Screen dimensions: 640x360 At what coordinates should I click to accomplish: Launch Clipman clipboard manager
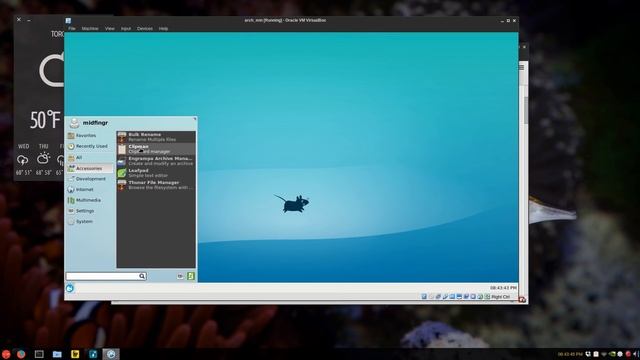(156, 149)
